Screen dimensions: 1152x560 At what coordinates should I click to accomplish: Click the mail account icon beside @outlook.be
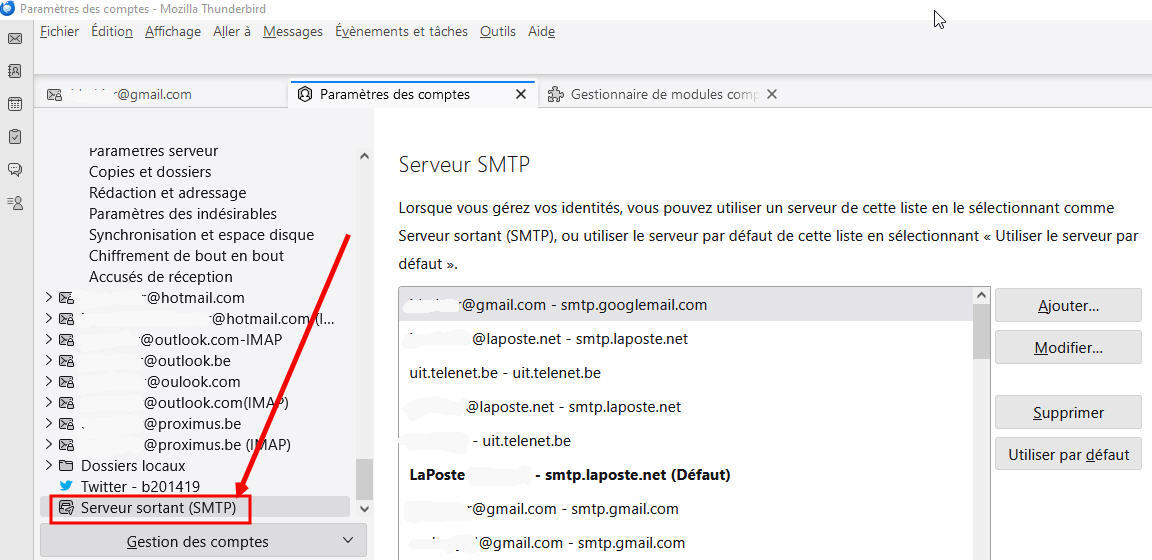click(x=67, y=361)
